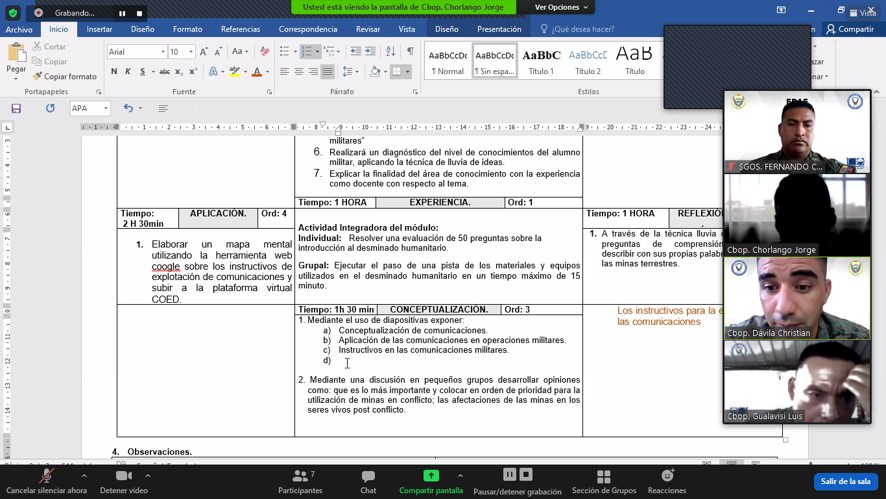
Task: Select the Copiar formato brush
Action: pos(64,76)
